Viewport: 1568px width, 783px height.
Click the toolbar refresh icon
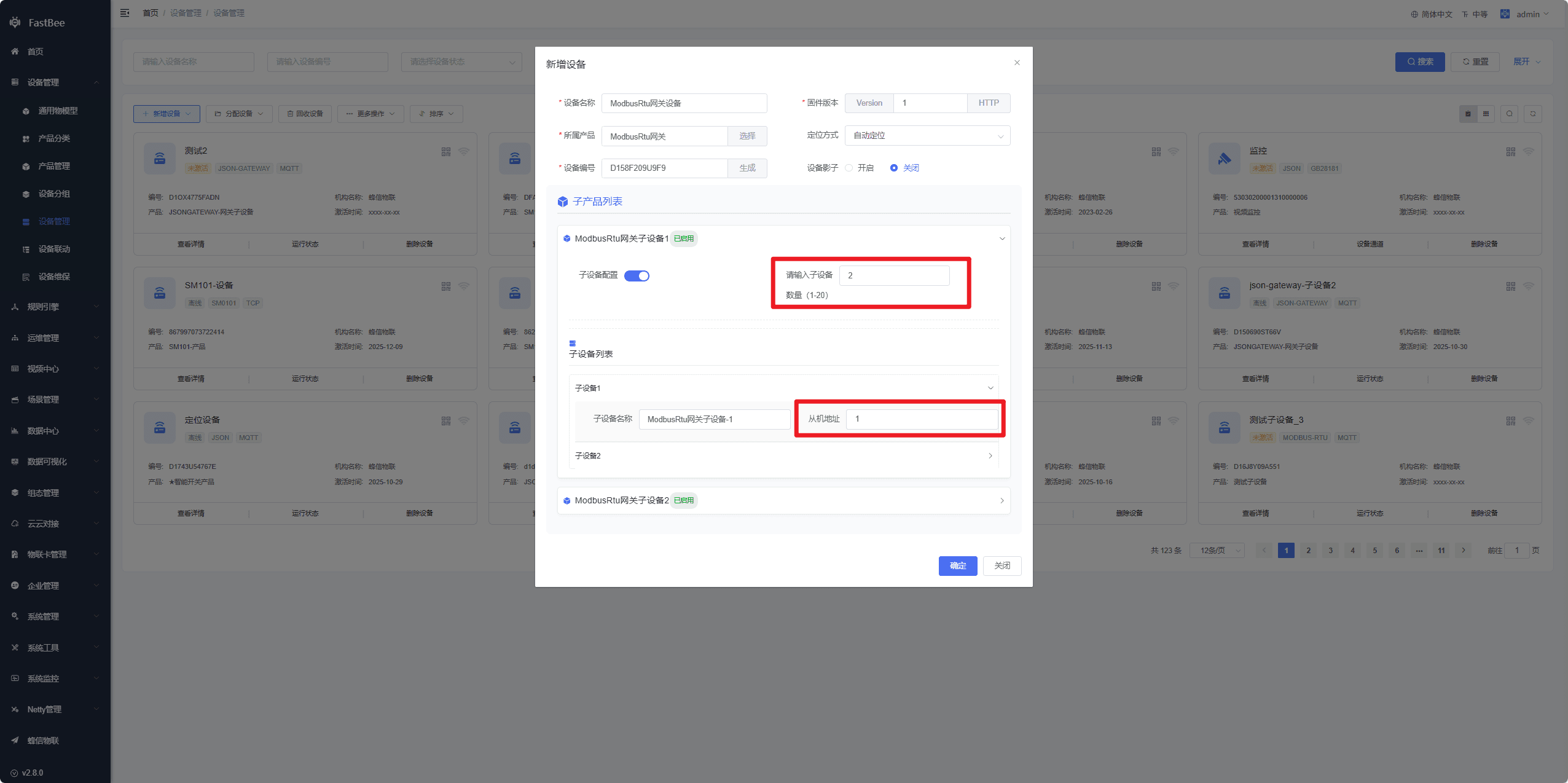pos(1532,114)
